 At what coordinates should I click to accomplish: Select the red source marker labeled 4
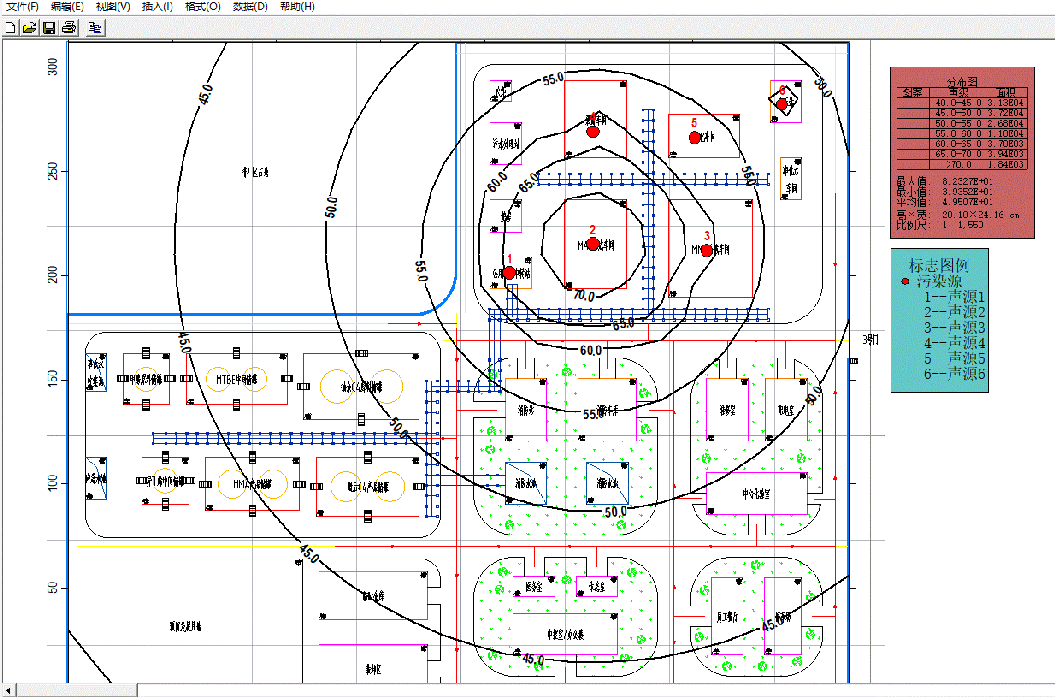click(593, 131)
